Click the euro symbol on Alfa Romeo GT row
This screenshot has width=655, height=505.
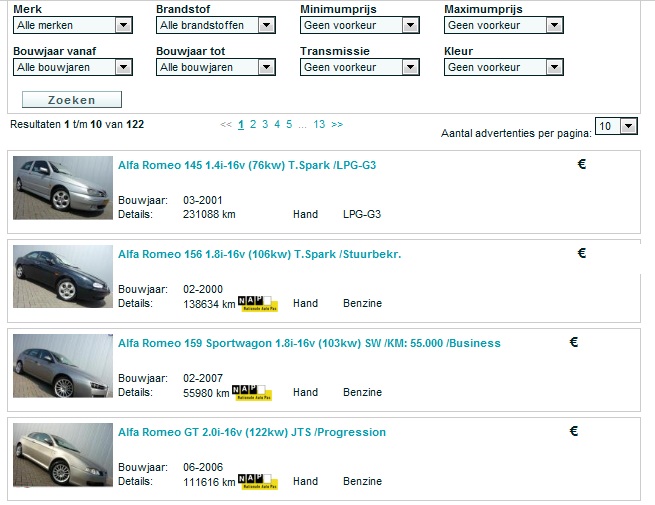click(574, 431)
